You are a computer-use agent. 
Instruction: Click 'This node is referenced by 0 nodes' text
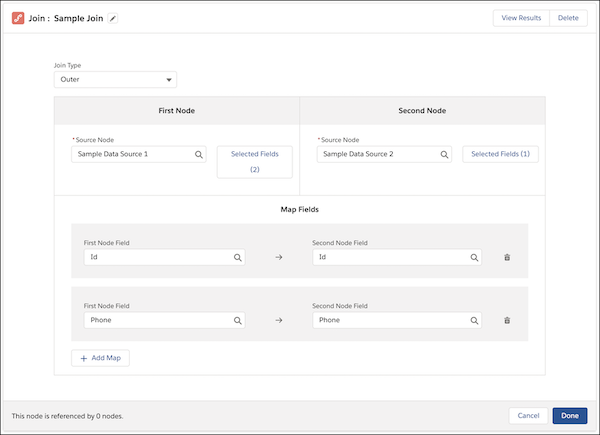click(x=67, y=416)
